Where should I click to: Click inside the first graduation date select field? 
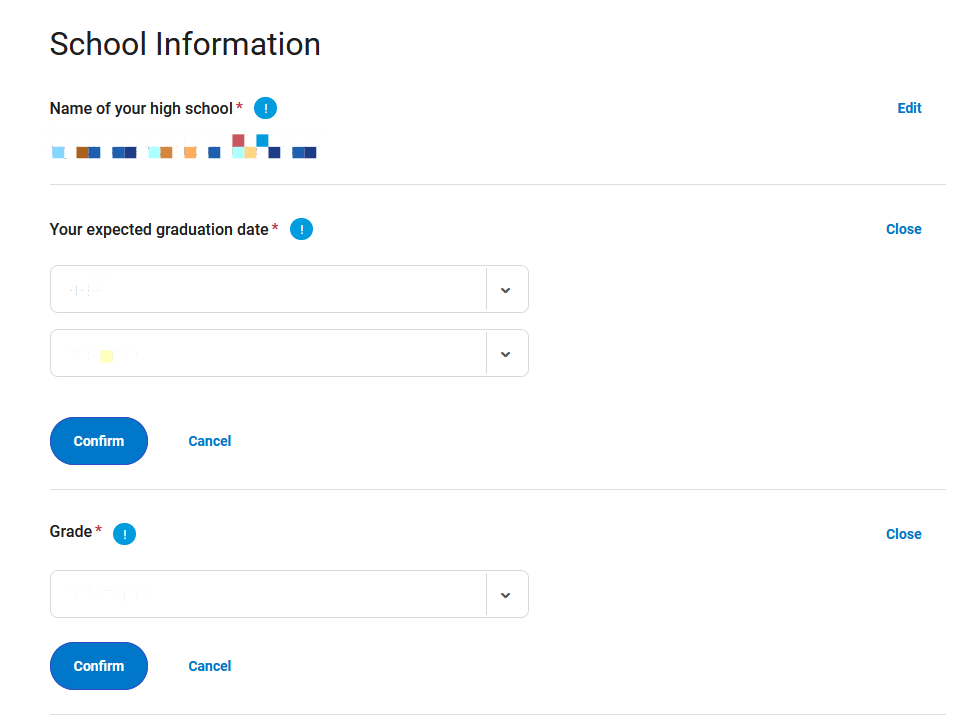coord(289,289)
